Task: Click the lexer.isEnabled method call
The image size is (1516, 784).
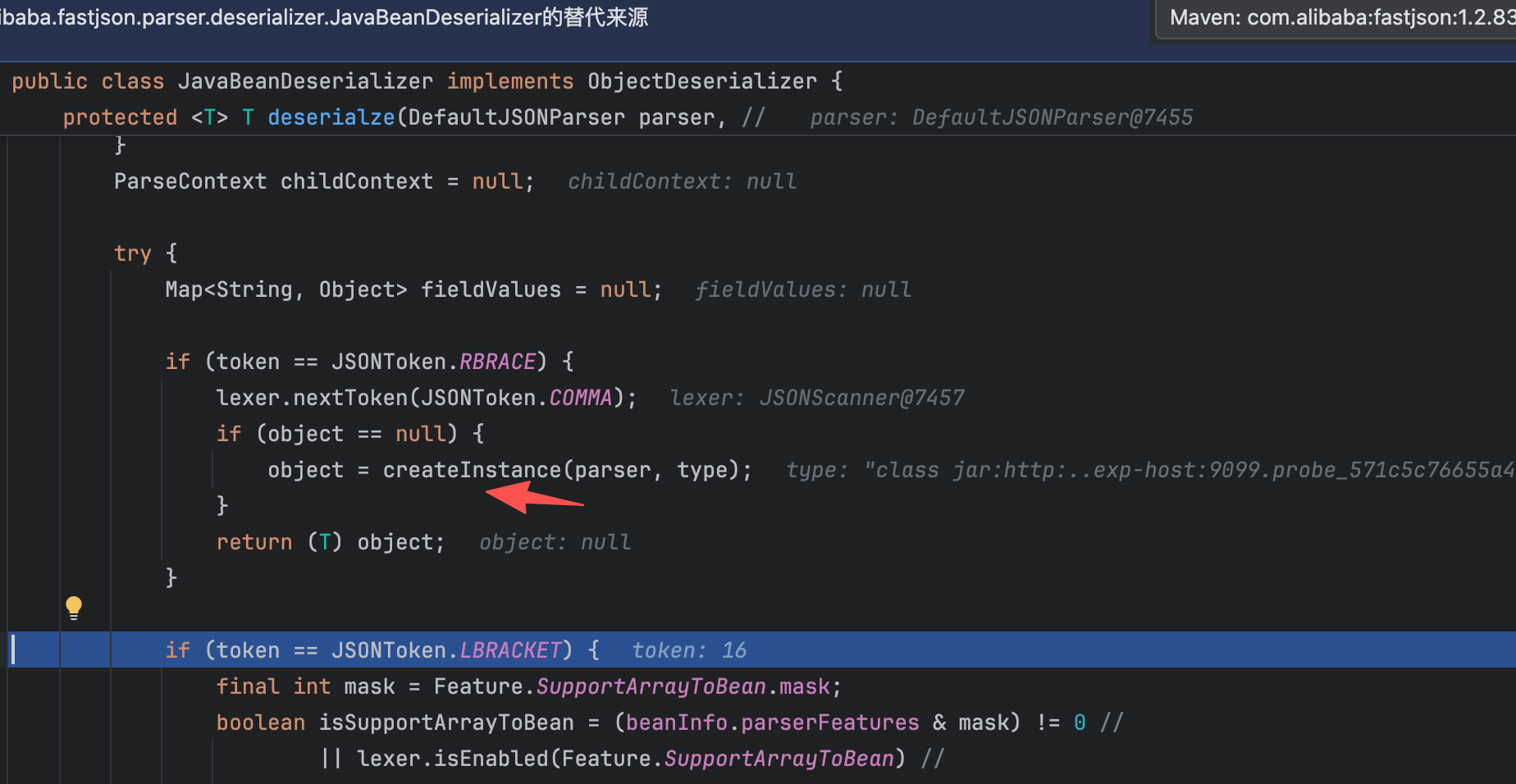Action: (453, 759)
